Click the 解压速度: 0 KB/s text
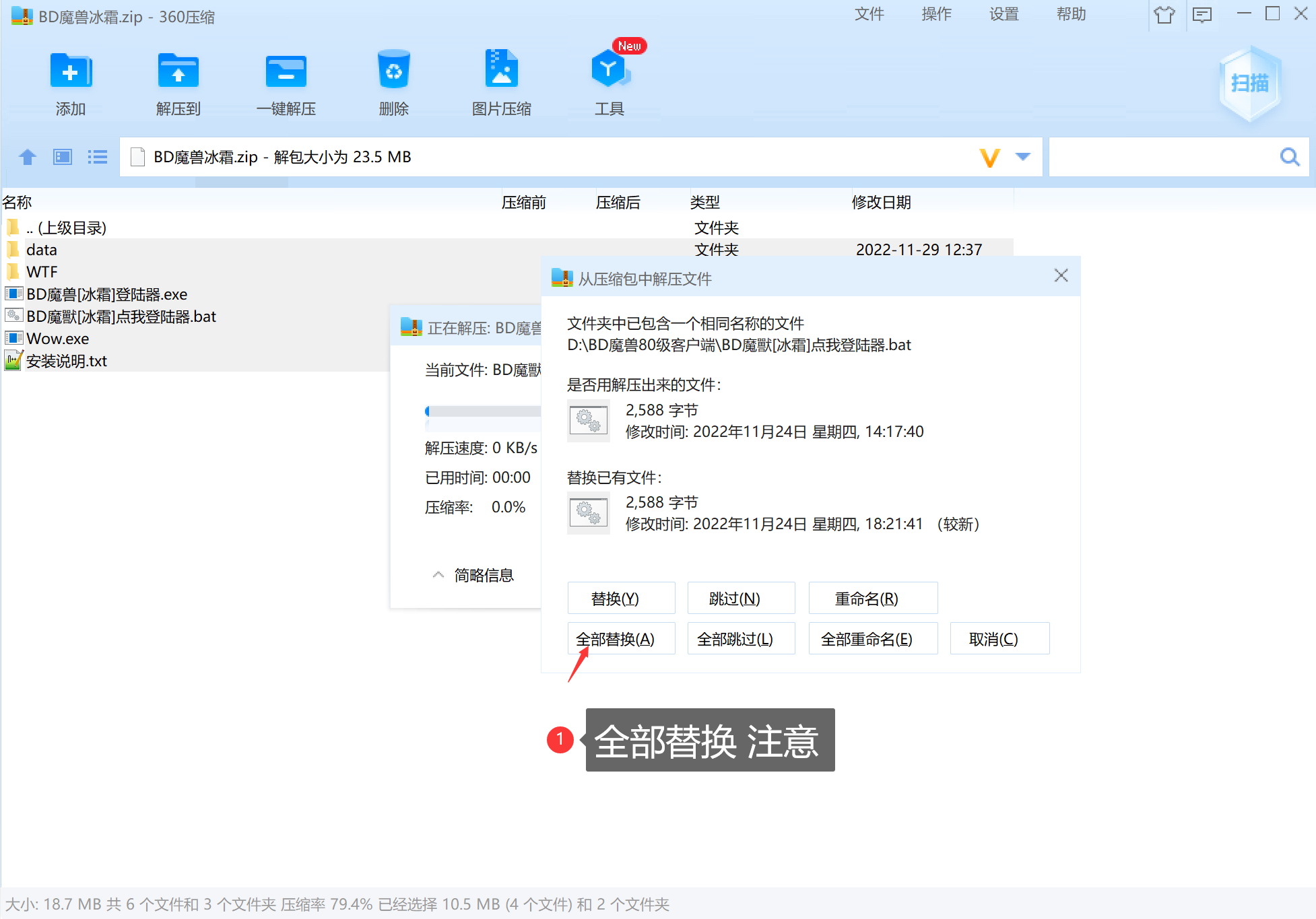Viewport: 1316px width, 919px height. click(482, 448)
